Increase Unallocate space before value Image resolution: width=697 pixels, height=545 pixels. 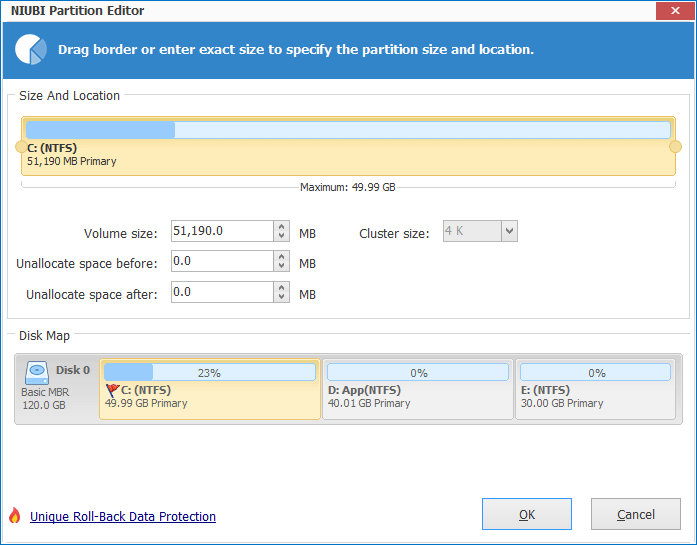pyautogui.click(x=281, y=257)
